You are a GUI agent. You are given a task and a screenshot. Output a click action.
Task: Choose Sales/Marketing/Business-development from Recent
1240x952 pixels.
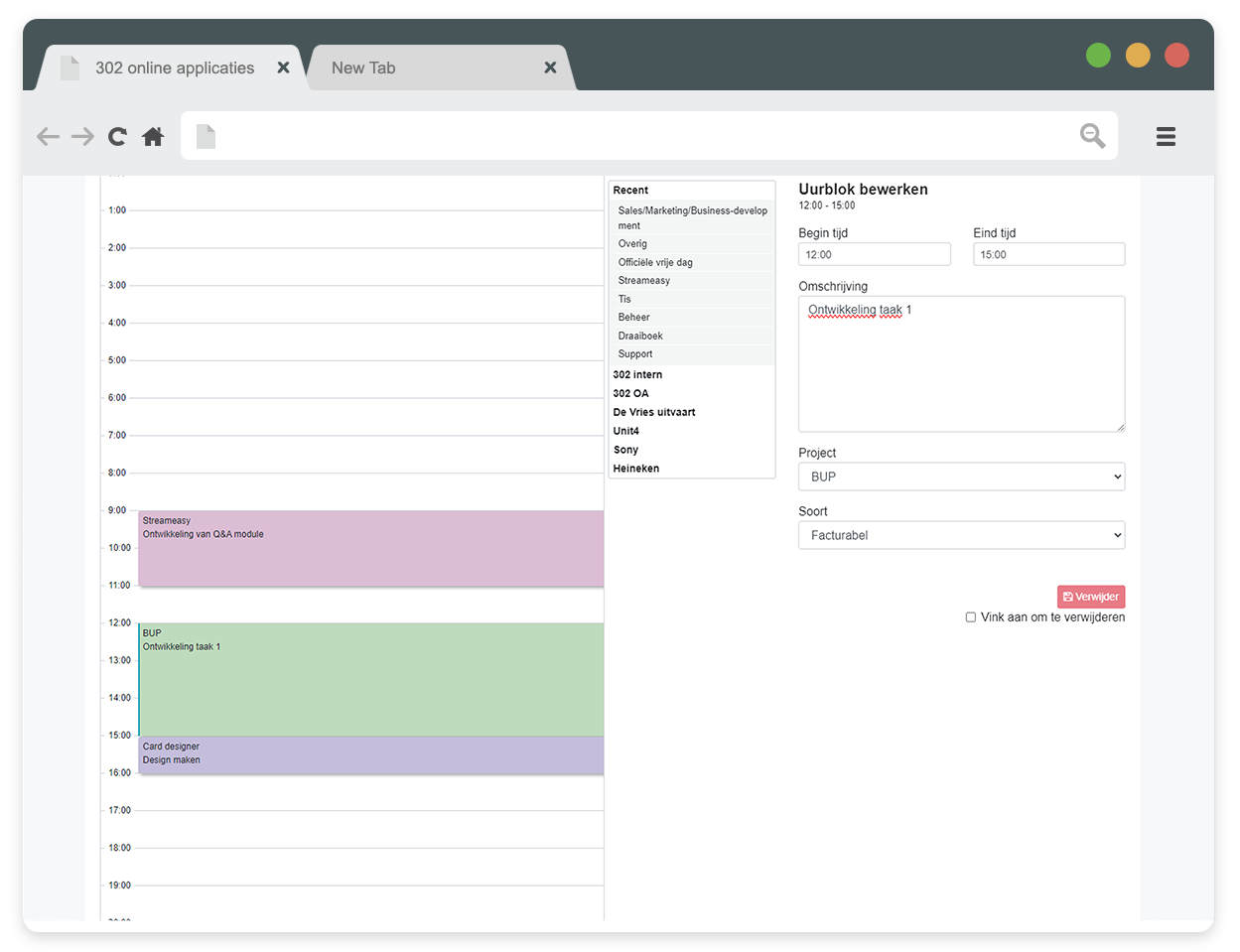tap(692, 217)
